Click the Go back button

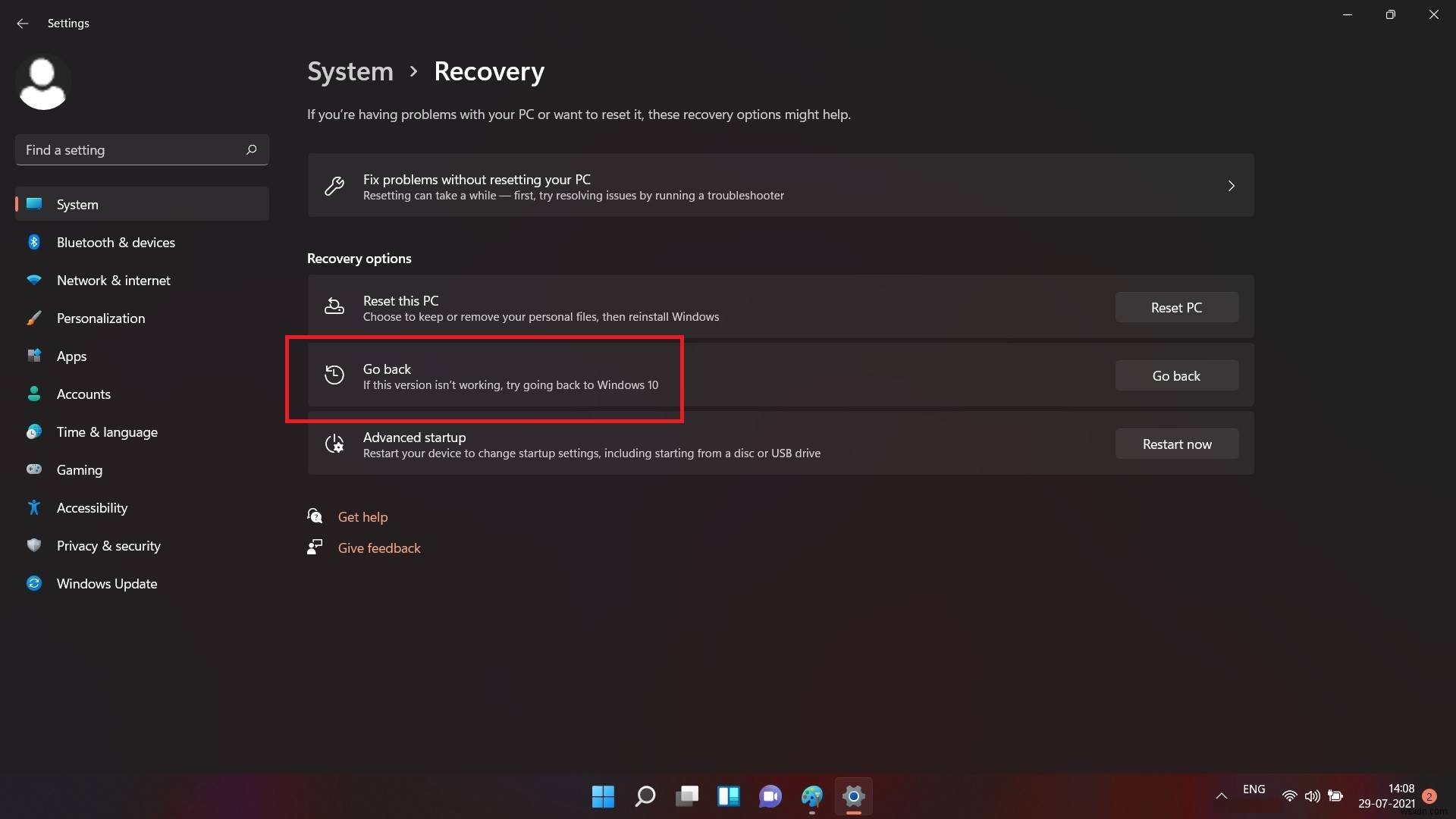pyautogui.click(x=1176, y=375)
